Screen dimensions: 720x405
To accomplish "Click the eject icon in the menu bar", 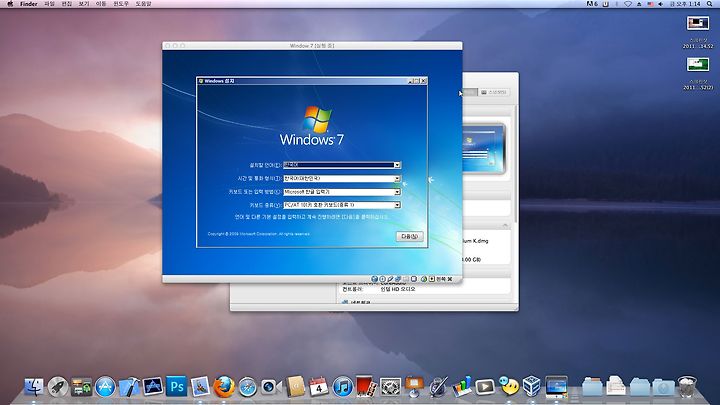I will tap(639, 4).
